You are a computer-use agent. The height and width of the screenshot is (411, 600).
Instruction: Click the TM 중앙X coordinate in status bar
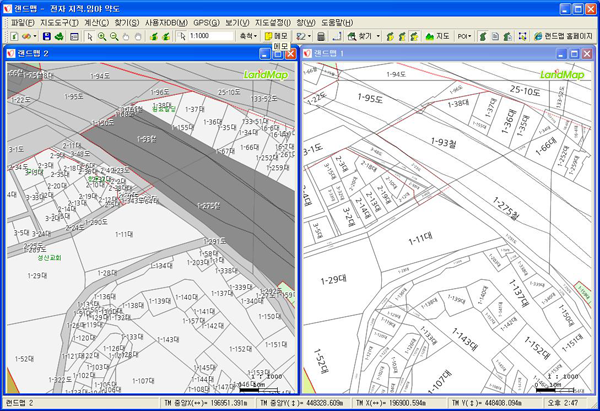click(206, 403)
